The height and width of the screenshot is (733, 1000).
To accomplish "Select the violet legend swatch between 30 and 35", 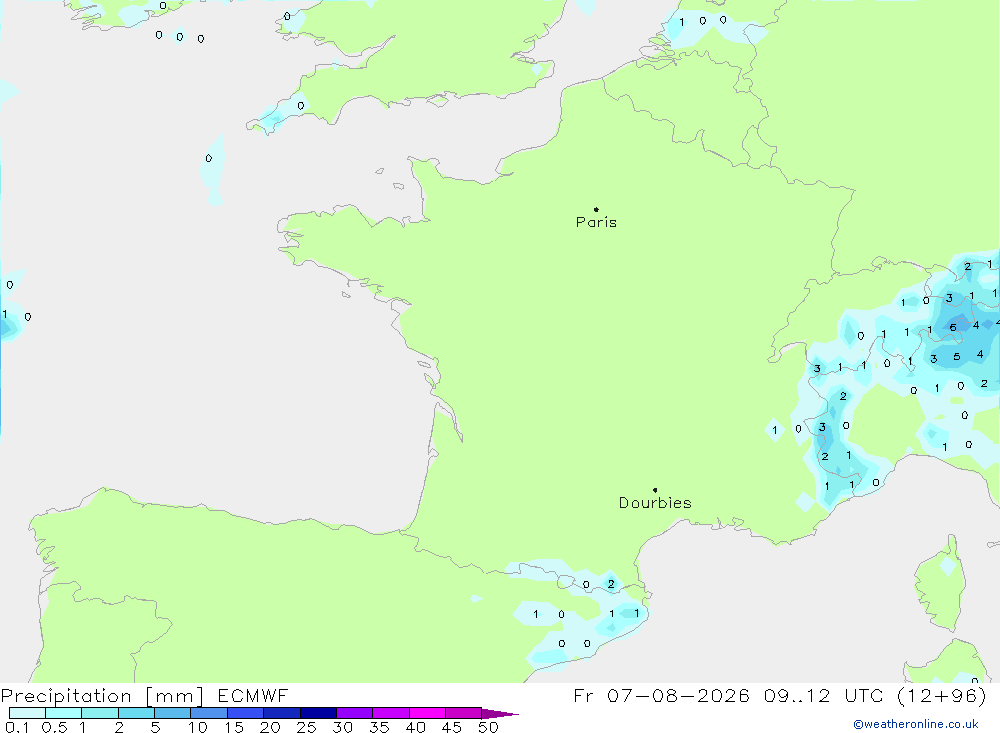I will (354, 713).
